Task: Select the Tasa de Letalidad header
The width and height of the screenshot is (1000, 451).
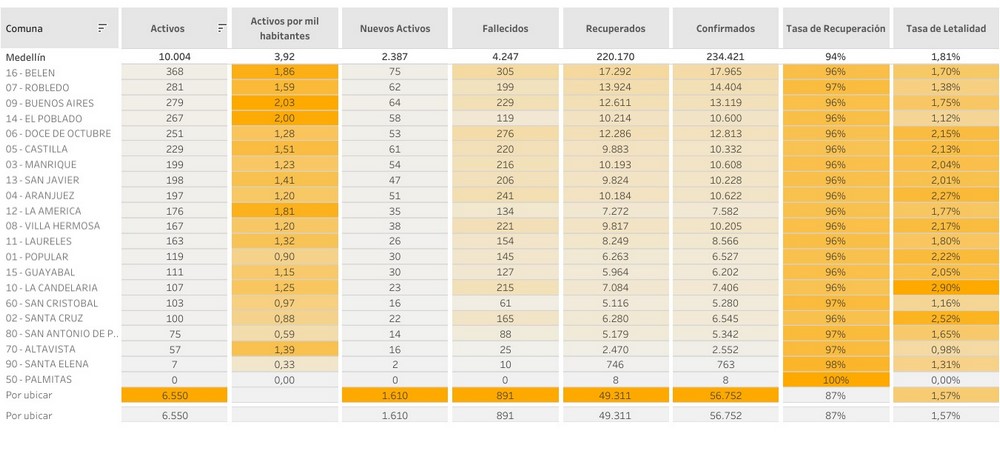Action: click(x=945, y=29)
